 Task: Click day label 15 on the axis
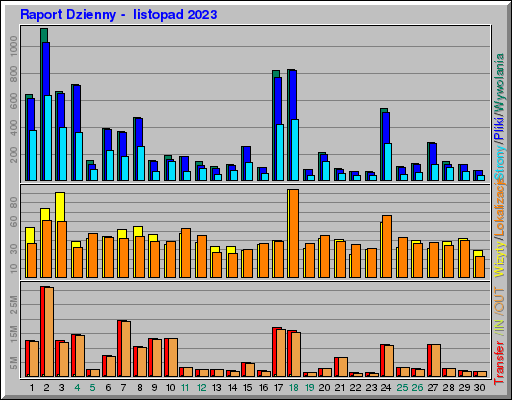coord(247,388)
